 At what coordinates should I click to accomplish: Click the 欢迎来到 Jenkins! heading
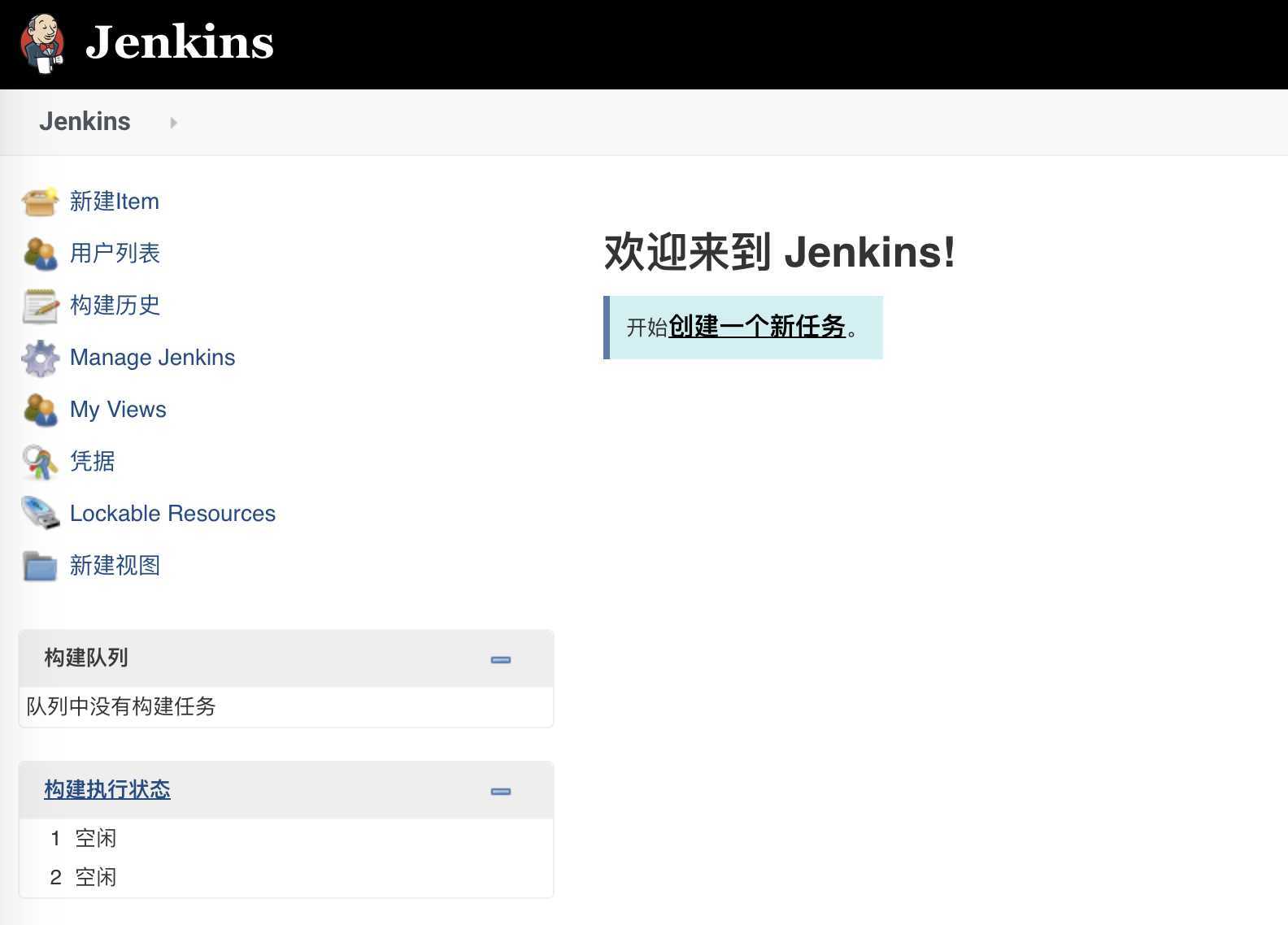[780, 252]
